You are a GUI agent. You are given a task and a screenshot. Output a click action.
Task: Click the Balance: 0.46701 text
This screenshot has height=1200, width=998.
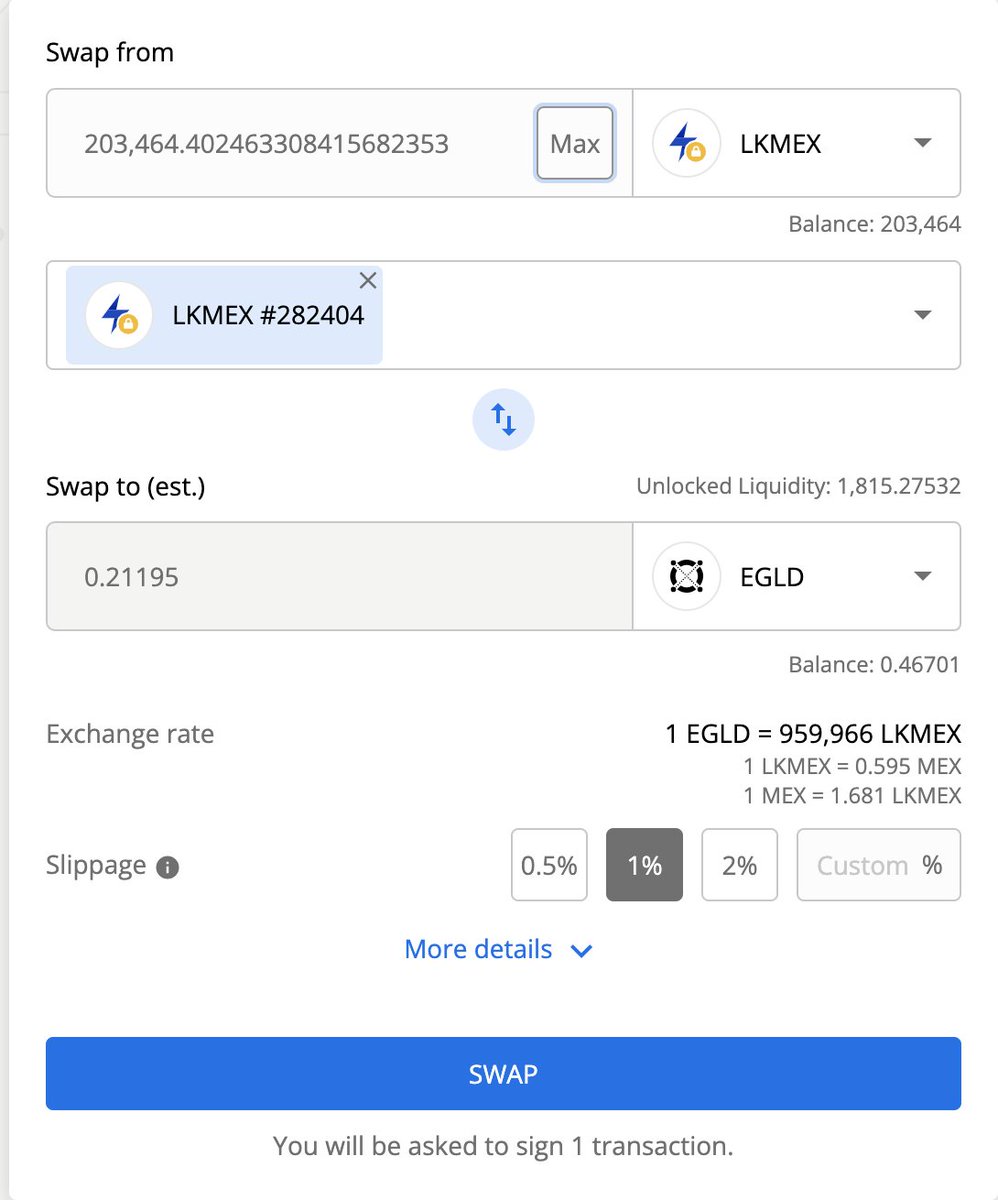[874, 664]
